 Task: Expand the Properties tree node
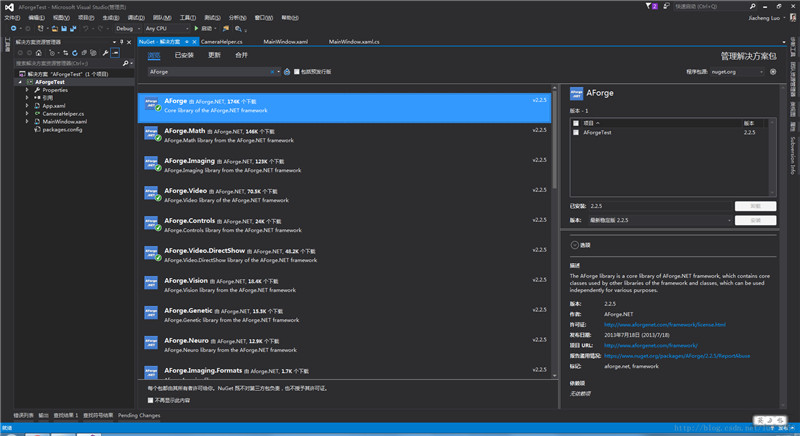pos(27,90)
